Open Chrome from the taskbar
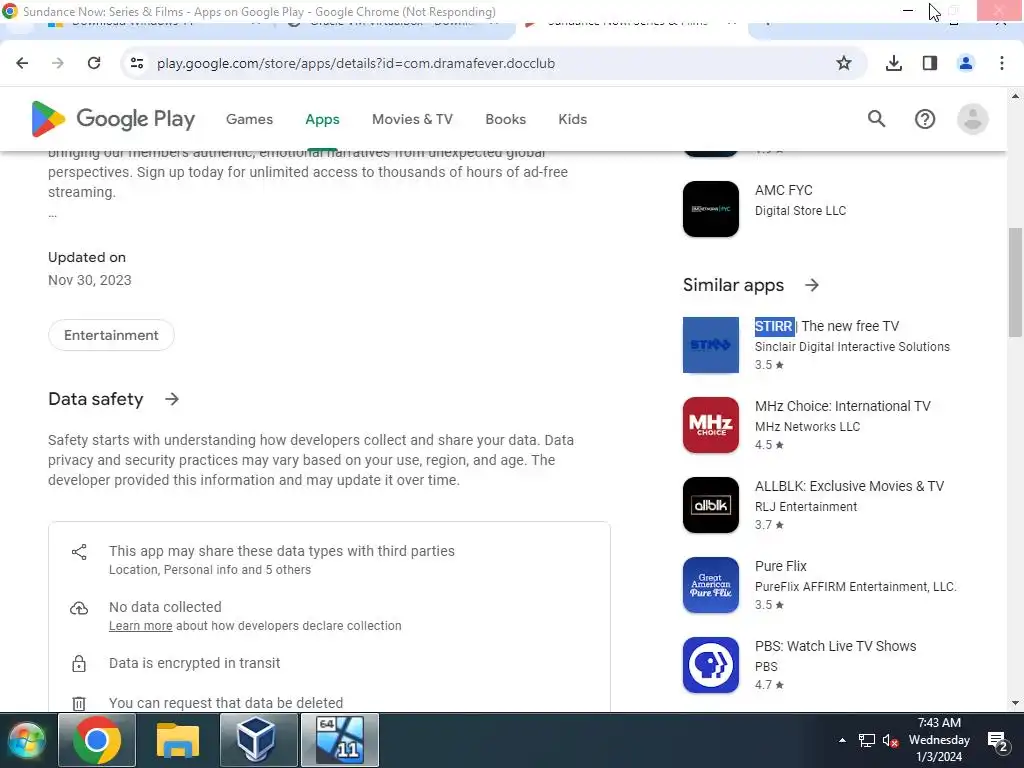 tap(97, 740)
